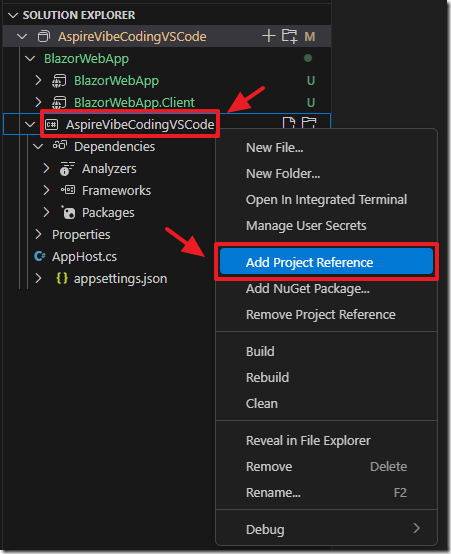Image resolution: width=451 pixels, height=554 pixels.
Task: Select the Analyzers tree row label
Action: [109, 169]
